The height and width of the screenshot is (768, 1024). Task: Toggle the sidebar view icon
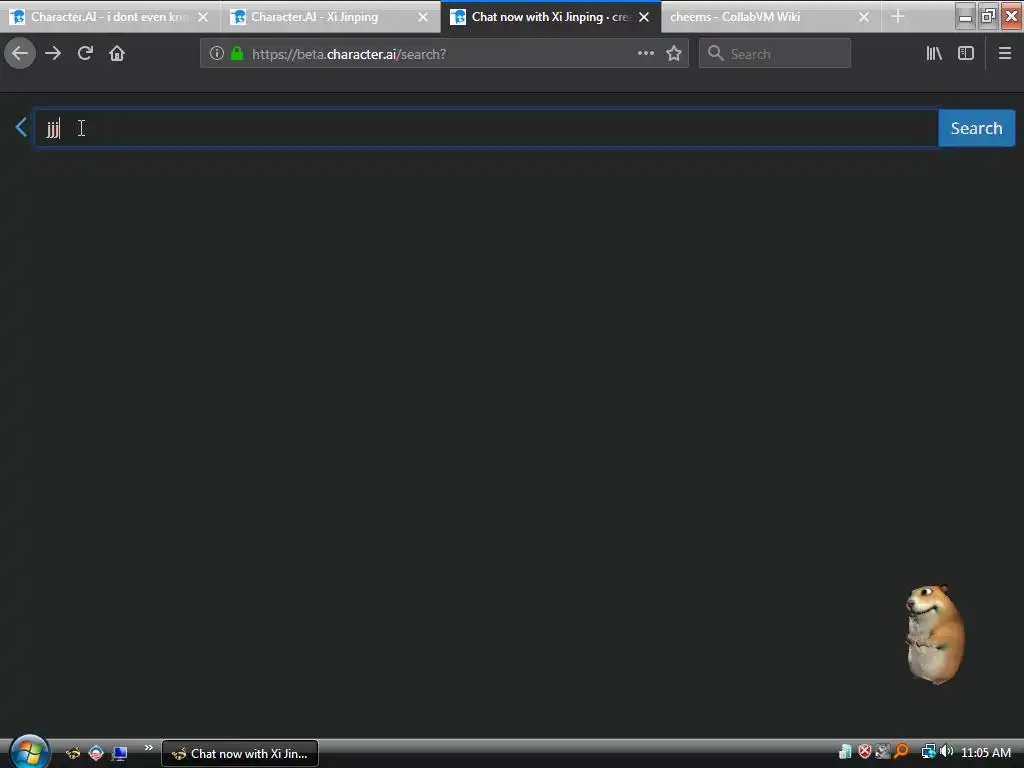click(966, 54)
